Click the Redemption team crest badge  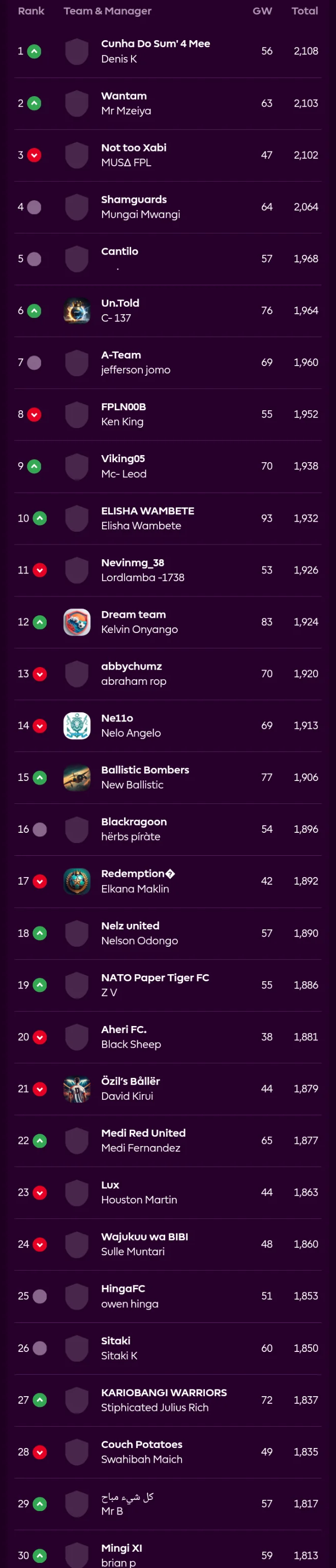coord(77,881)
